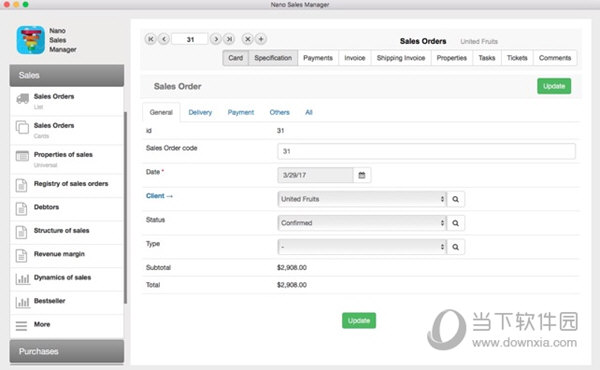Image resolution: width=600 pixels, height=370 pixels.
Task: Jump to last record icon
Action: pos(229,39)
